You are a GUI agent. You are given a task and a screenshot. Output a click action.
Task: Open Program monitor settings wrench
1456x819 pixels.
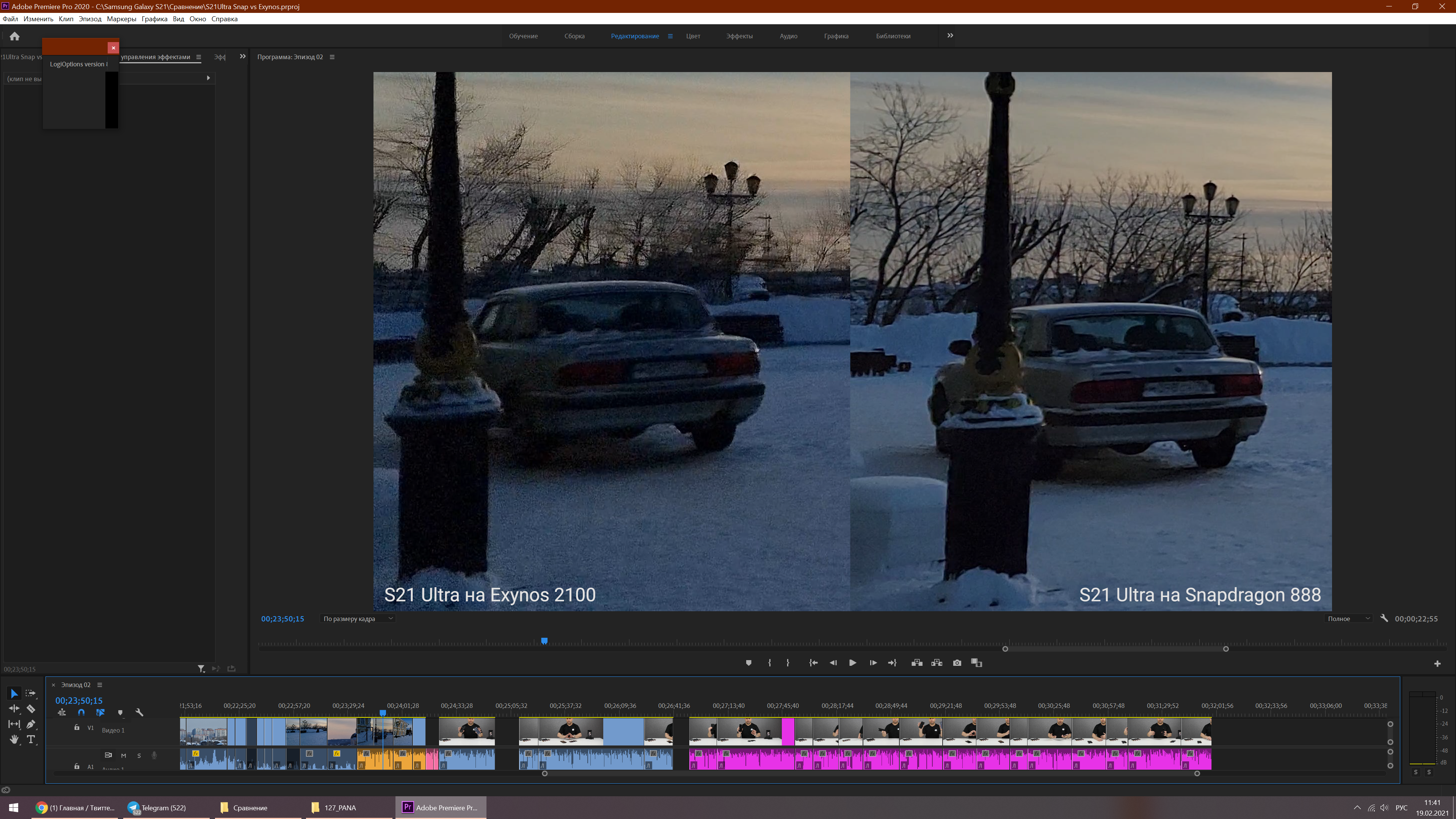(1384, 618)
